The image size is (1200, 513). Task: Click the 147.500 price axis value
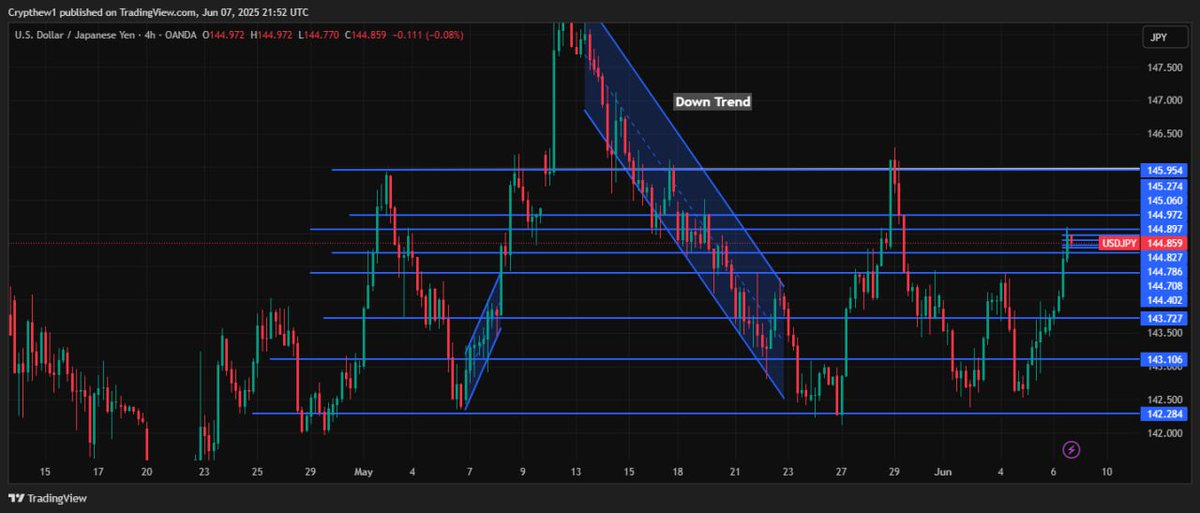coord(1166,68)
